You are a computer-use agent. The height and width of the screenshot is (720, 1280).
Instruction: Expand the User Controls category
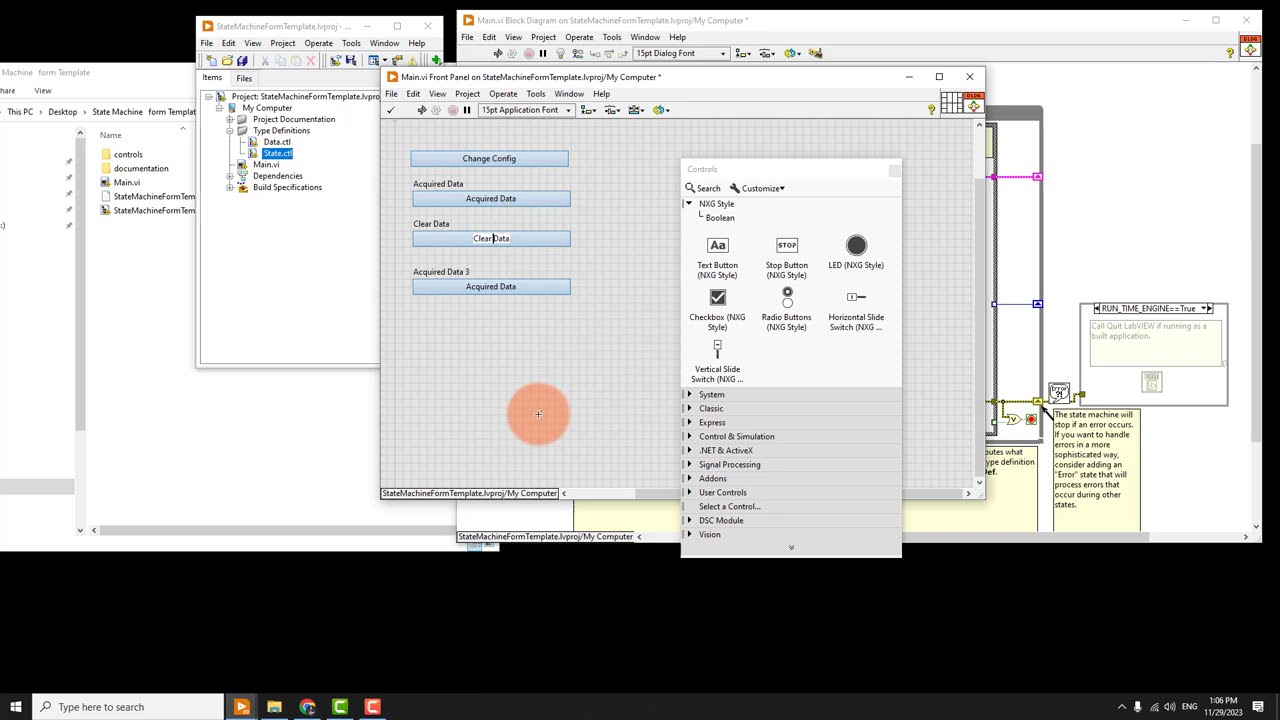688,493
